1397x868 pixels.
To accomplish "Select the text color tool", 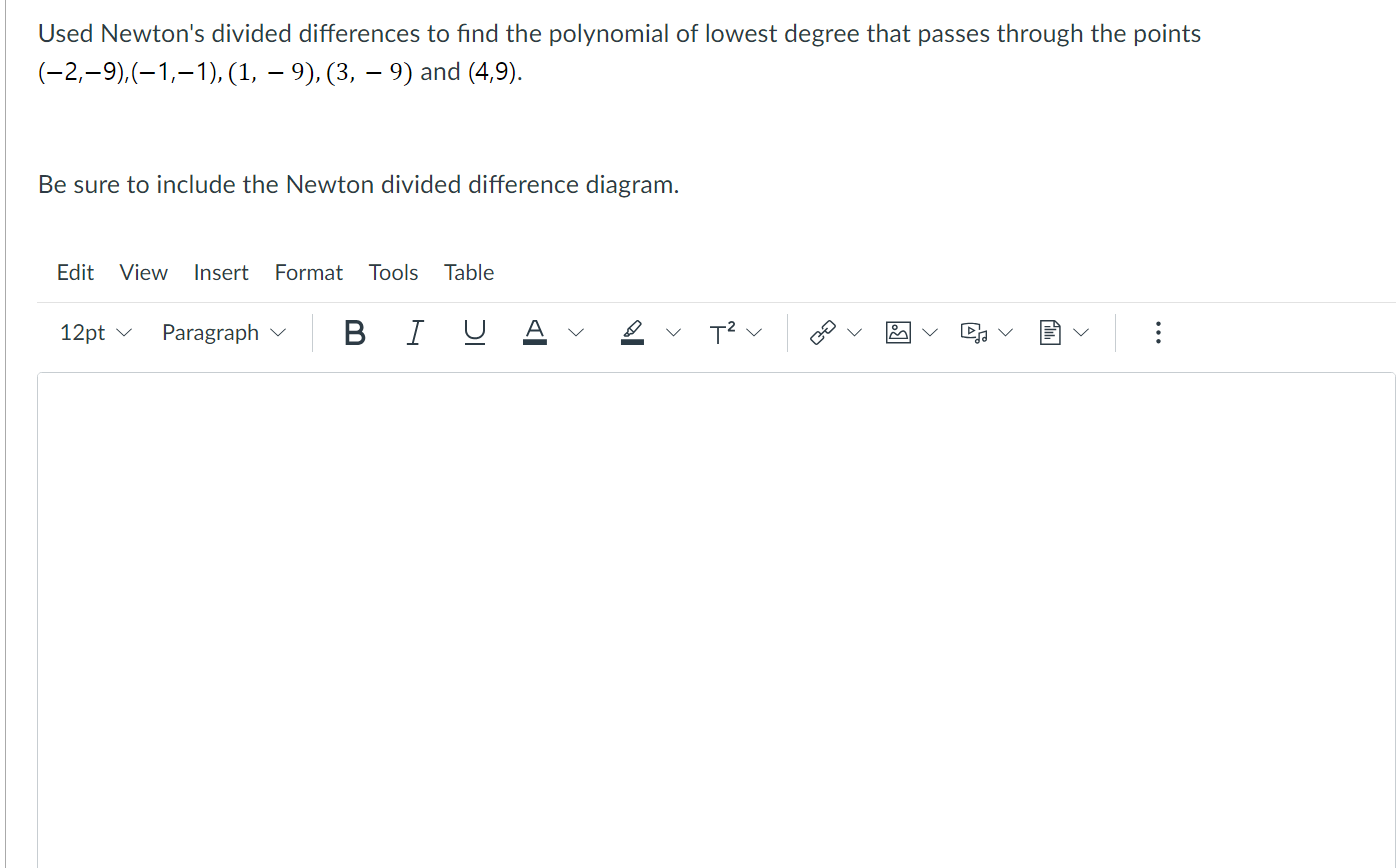I will pos(535,332).
